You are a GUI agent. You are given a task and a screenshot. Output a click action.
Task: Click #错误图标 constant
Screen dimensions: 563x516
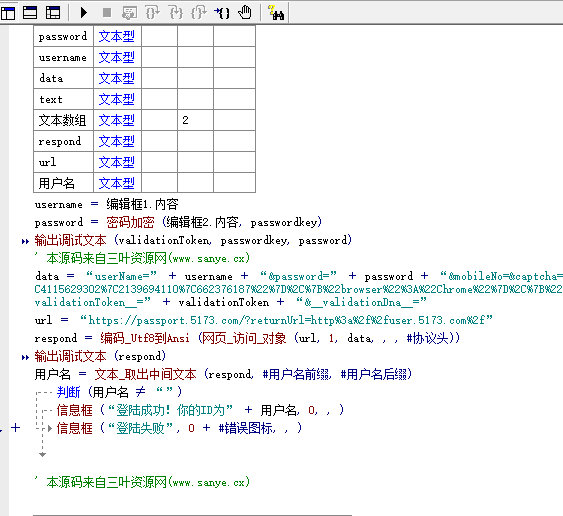point(246,428)
